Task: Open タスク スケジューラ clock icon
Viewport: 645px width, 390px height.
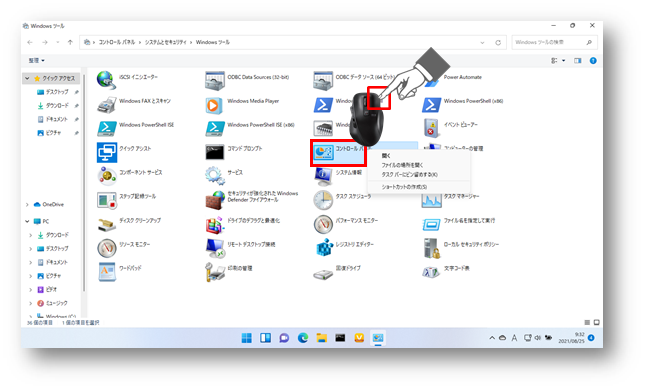Action: [323, 200]
